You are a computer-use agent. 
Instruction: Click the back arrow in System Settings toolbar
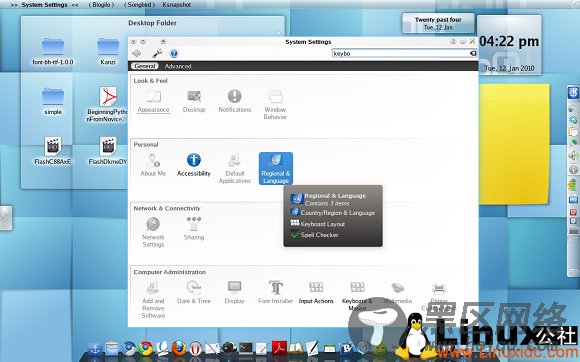pyautogui.click(x=136, y=54)
